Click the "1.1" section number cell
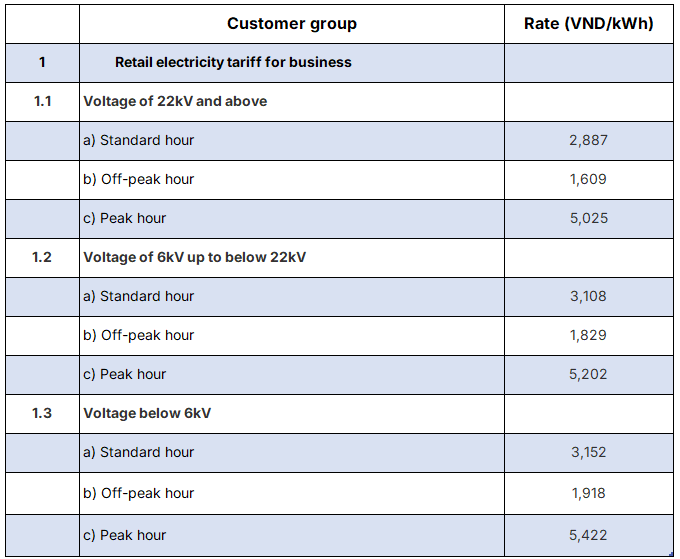The image size is (680, 559). click(x=42, y=101)
